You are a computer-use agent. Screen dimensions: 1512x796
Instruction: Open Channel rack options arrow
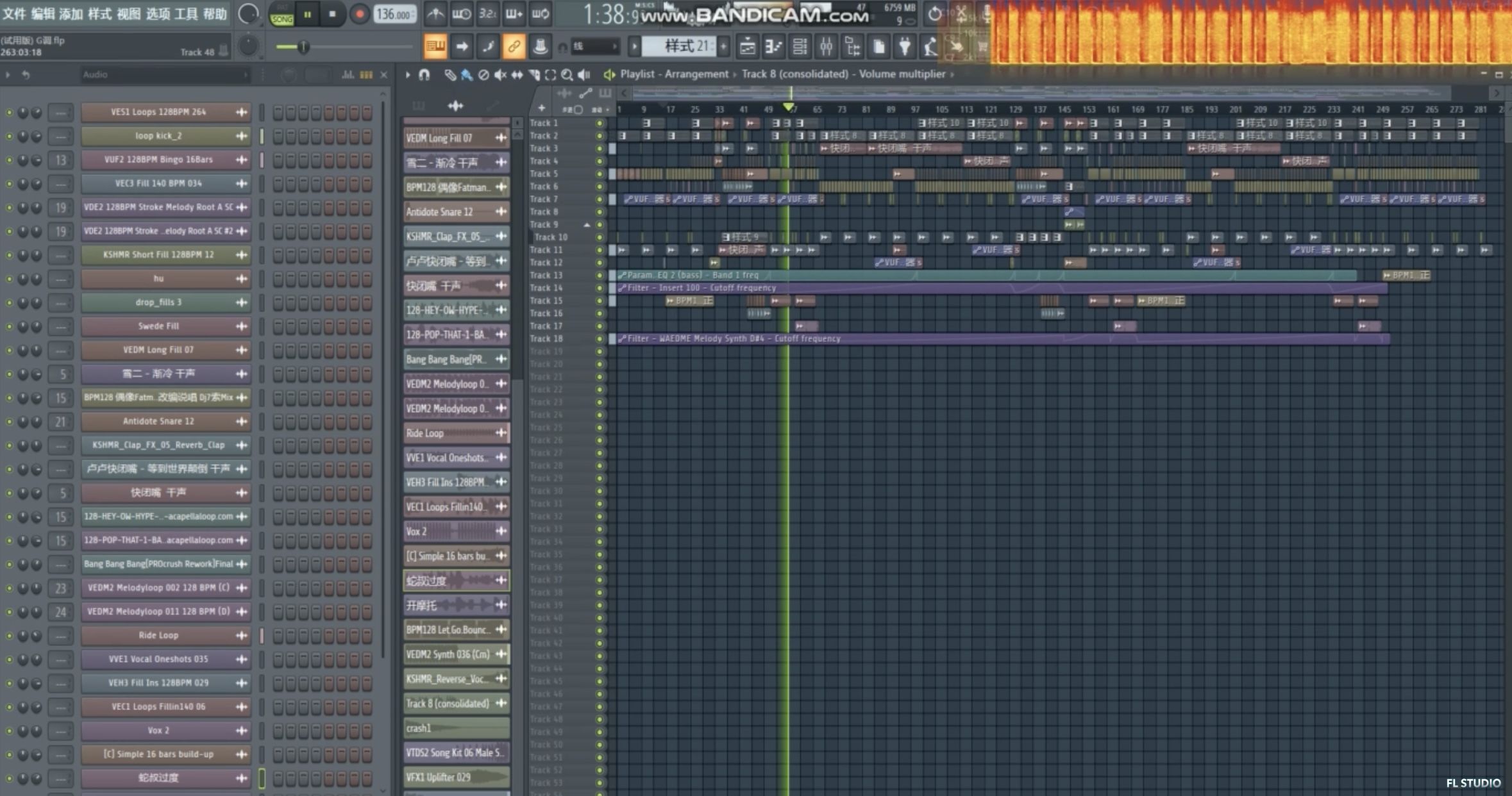[8, 75]
